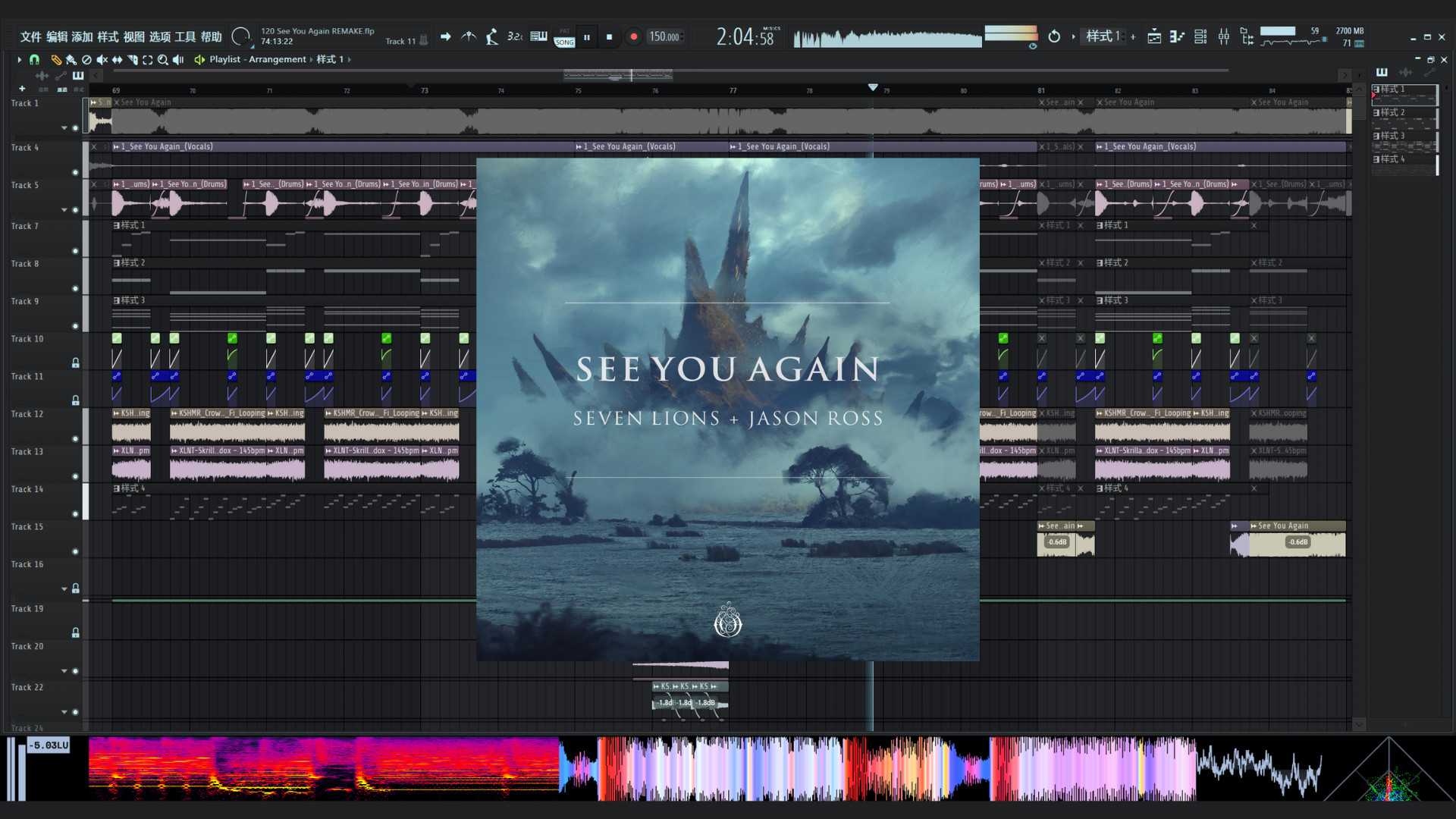The image size is (1456, 819).
Task: Click the playlist horizontal scroll bar thumb
Action: [x=618, y=75]
